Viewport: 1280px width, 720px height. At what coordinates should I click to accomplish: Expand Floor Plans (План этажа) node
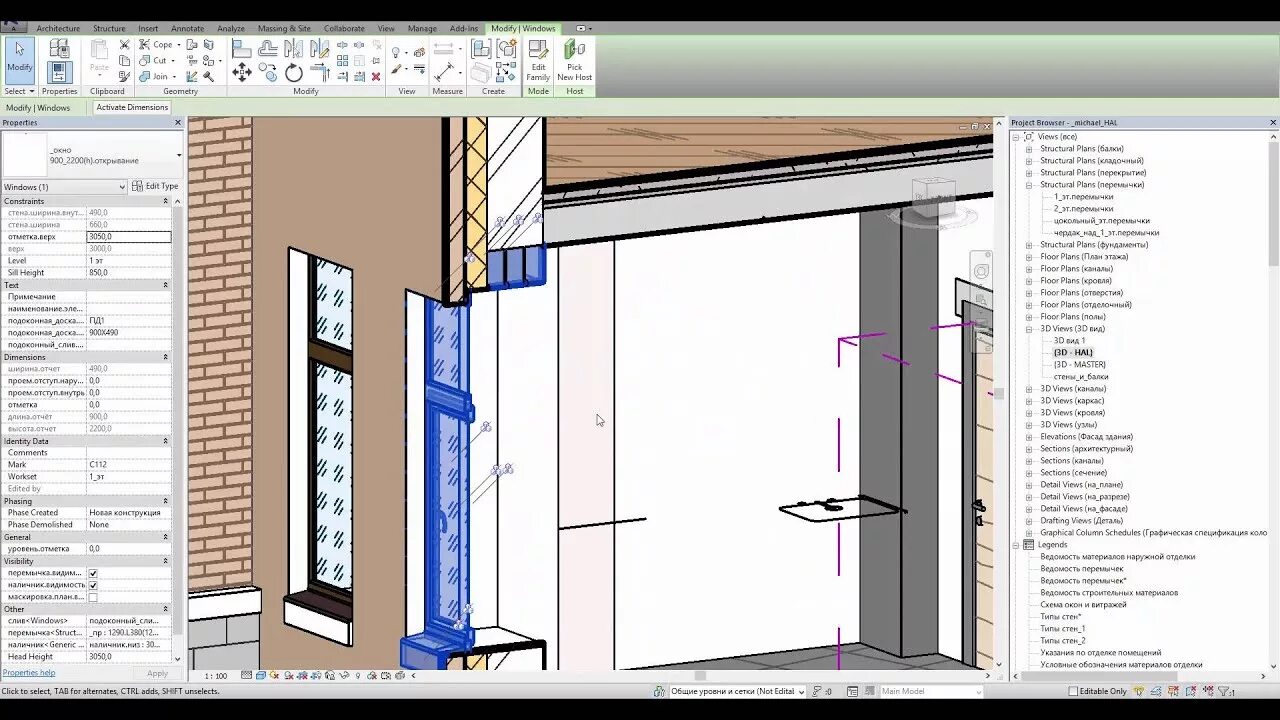click(x=1029, y=257)
